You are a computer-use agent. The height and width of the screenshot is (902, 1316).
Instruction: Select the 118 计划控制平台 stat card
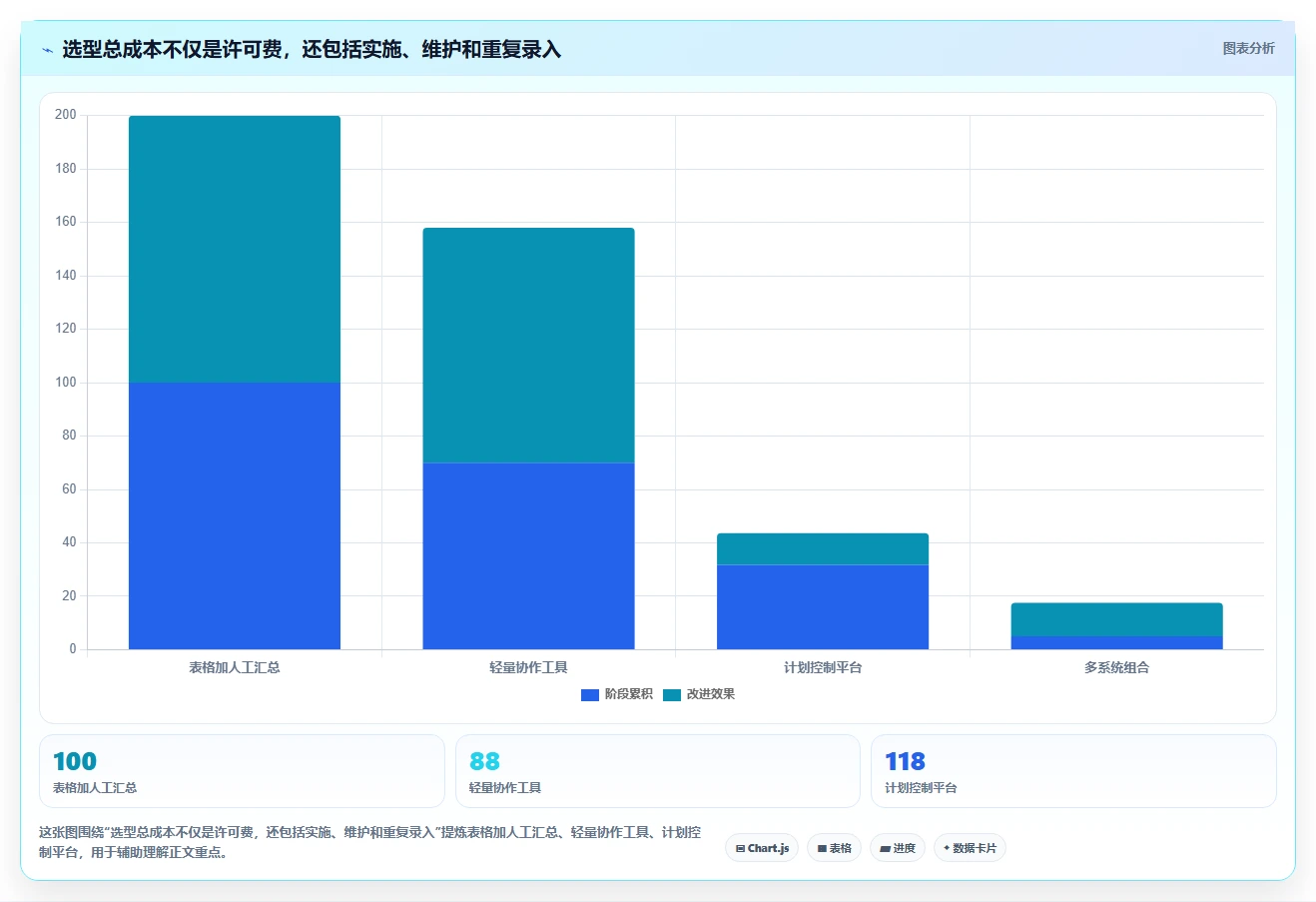point(1073,771)
